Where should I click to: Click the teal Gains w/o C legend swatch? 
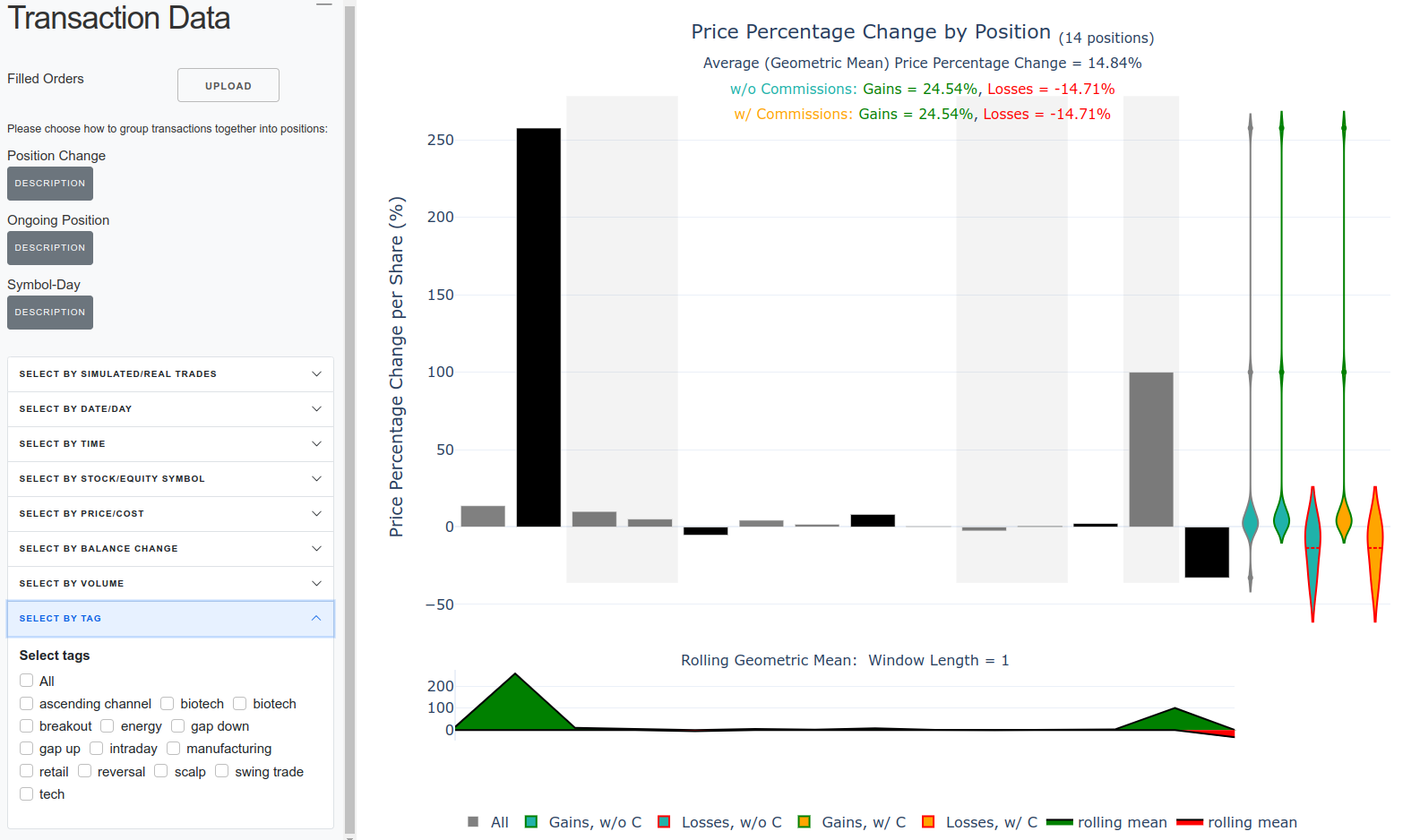531,822
